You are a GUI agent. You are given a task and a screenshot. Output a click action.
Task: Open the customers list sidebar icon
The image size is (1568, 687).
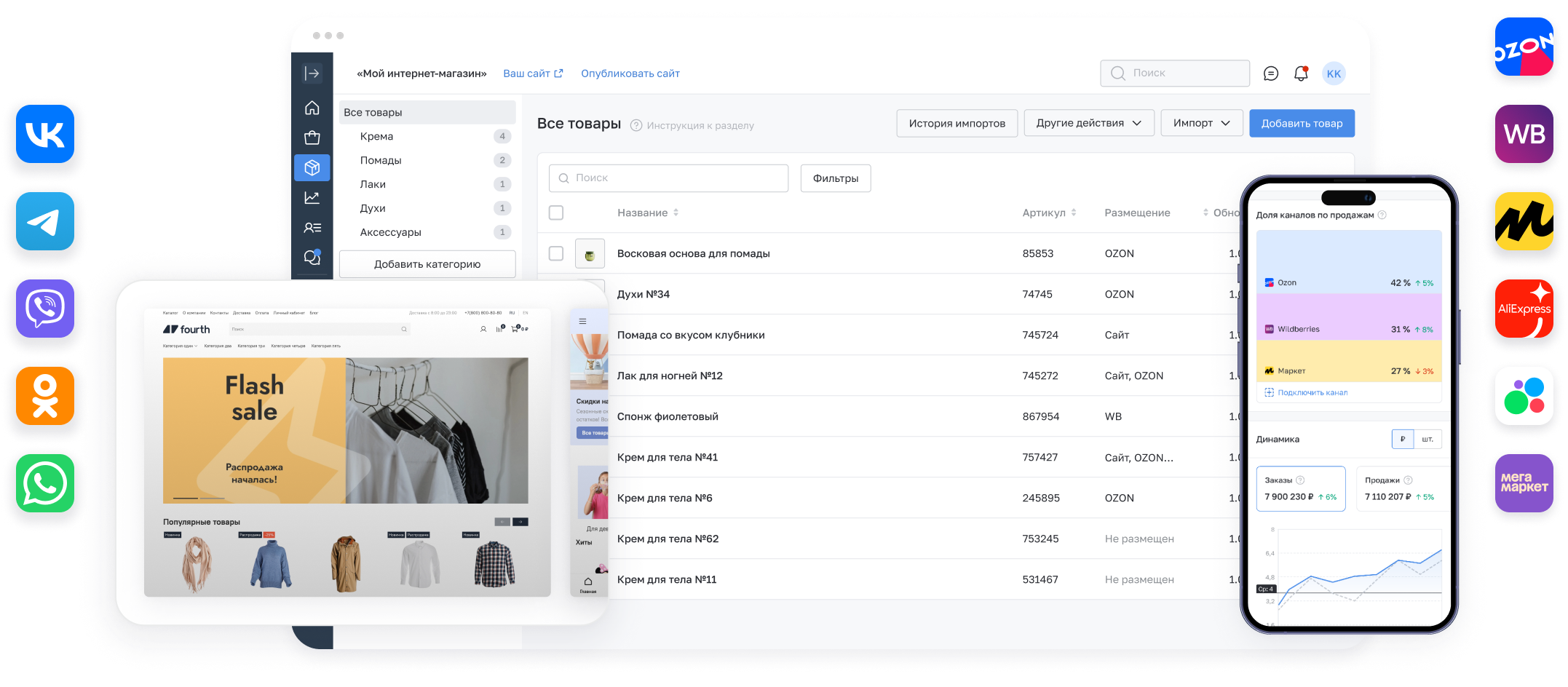pyautogui.click(x=312, y=228)
